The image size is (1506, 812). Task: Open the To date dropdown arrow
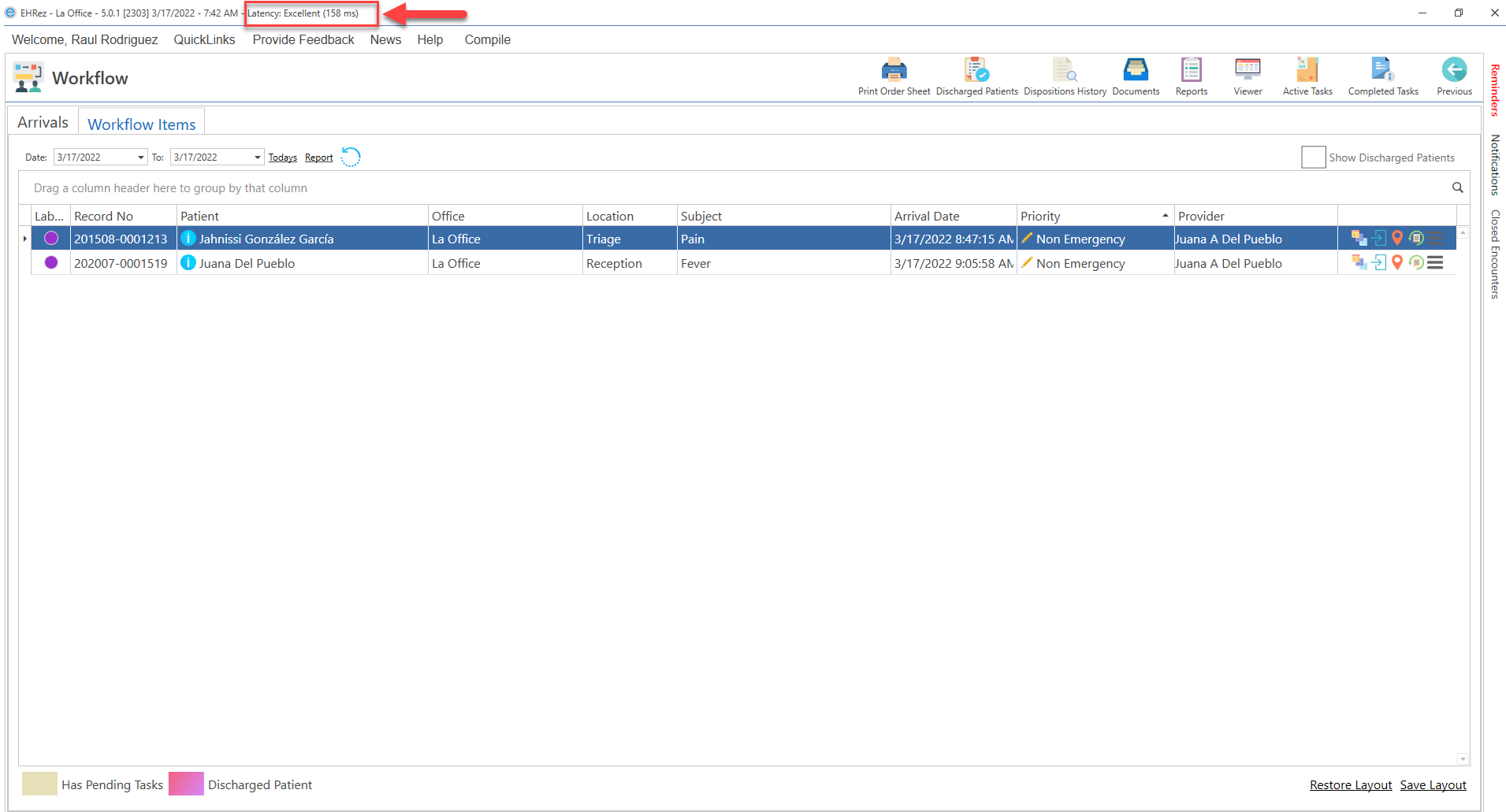[258, 158]
